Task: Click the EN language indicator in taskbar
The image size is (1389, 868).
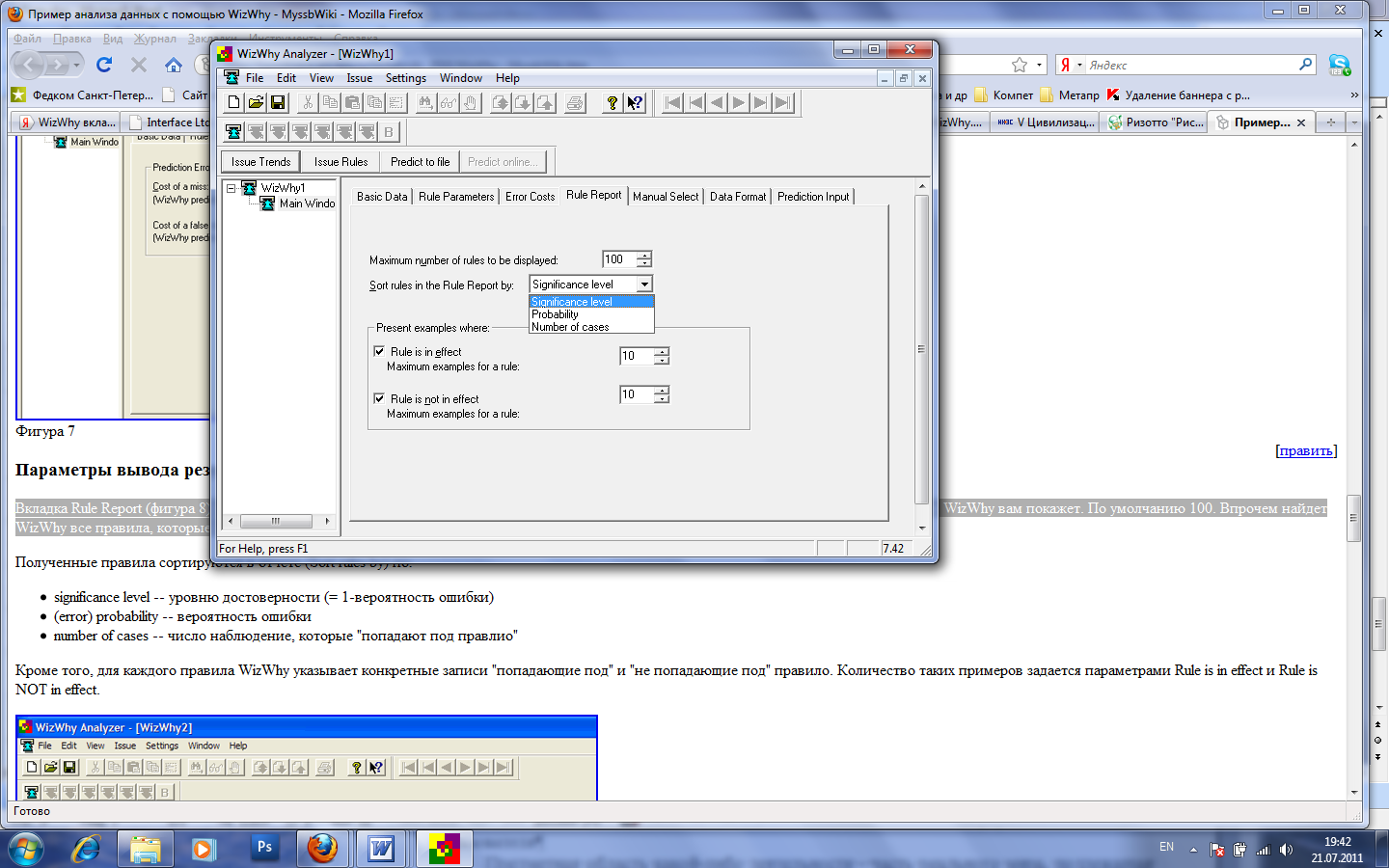Action: pos(1166,847)
